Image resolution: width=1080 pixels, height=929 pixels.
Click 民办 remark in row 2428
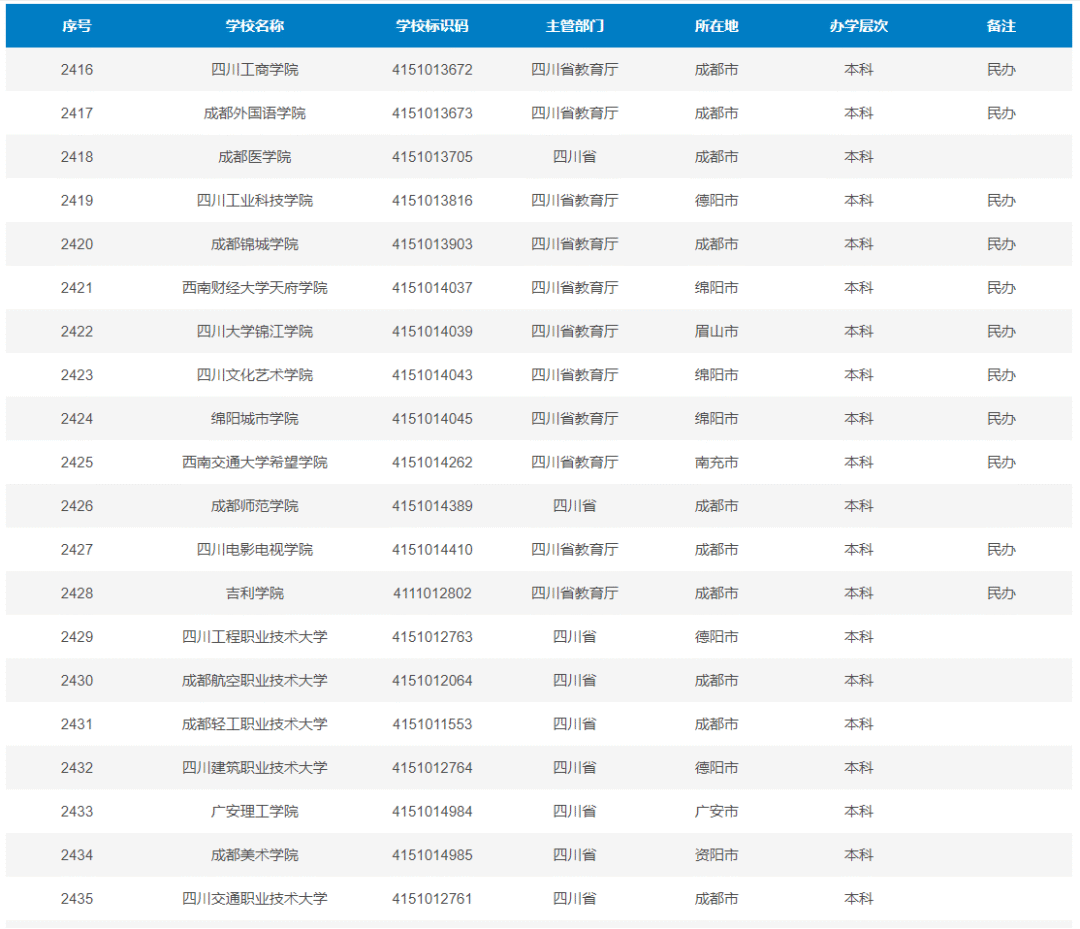point(1001,593)
